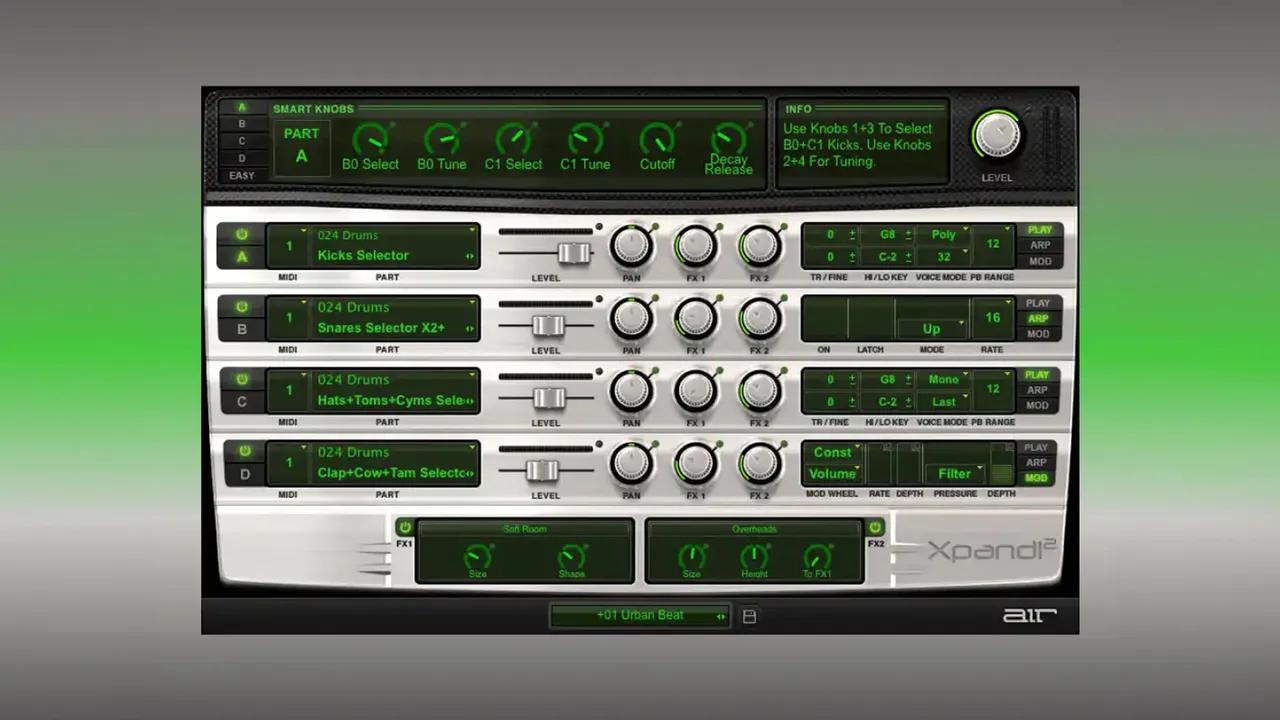Click the C1 Tune smart knob
The height and width of the screenshot is (720, 1280).
click(x=585, y=138)
